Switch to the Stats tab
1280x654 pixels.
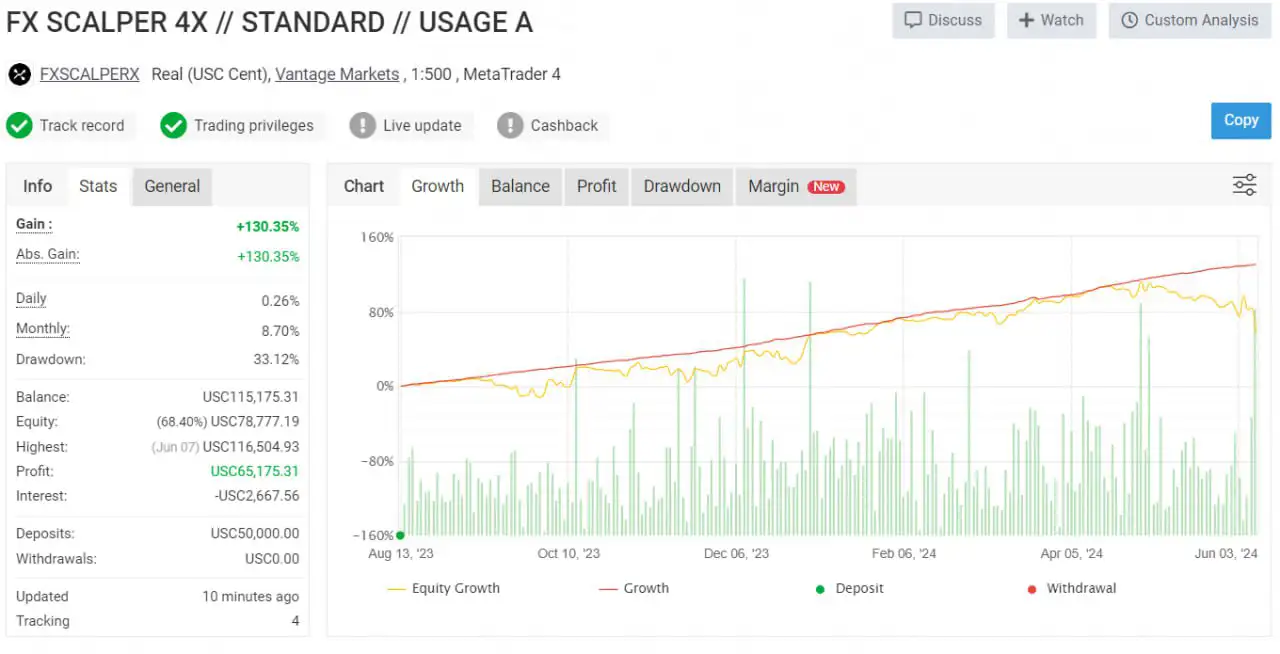click(98, 186)
